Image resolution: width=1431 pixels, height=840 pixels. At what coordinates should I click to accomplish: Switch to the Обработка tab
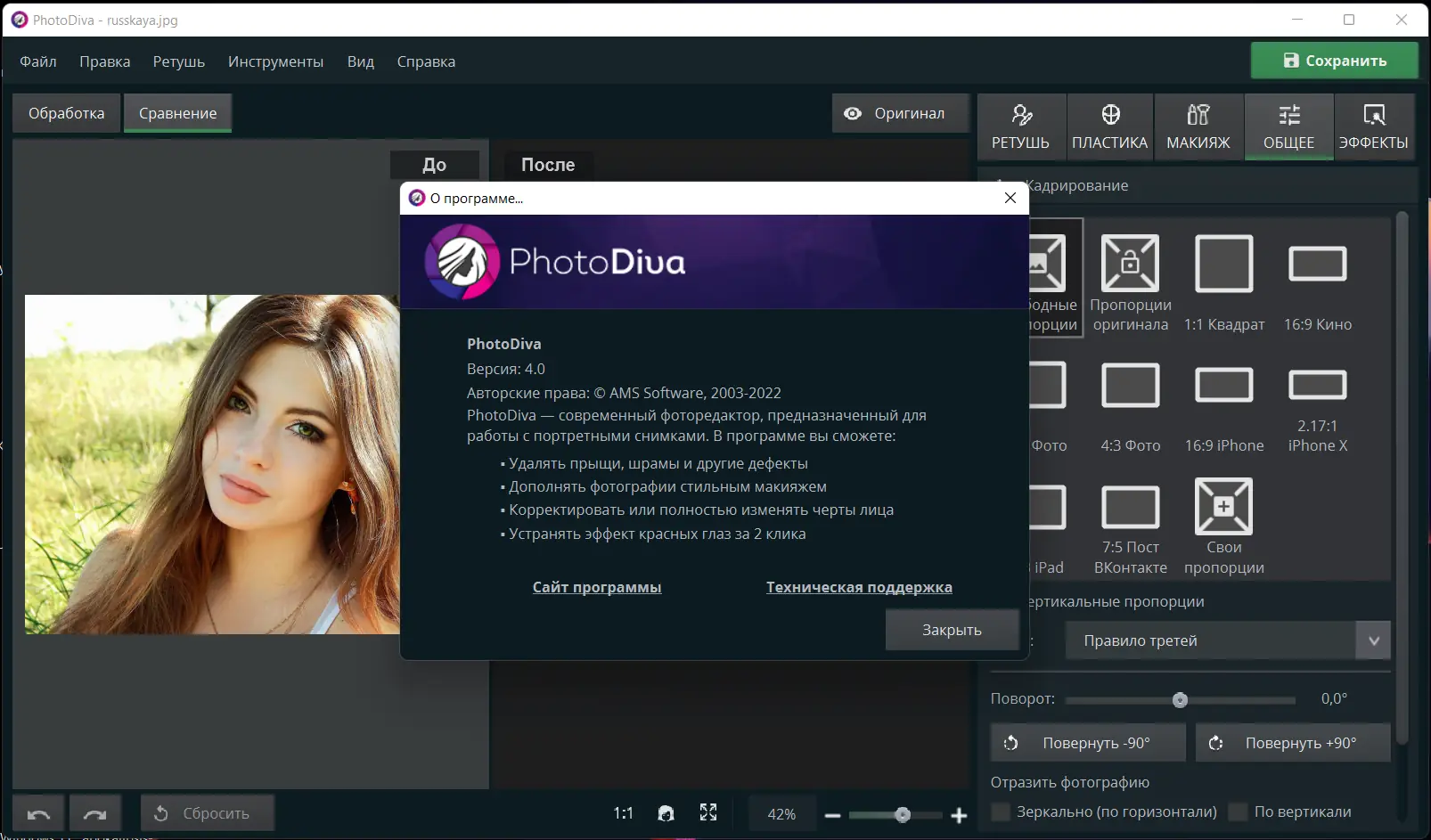tap(67, 113)
